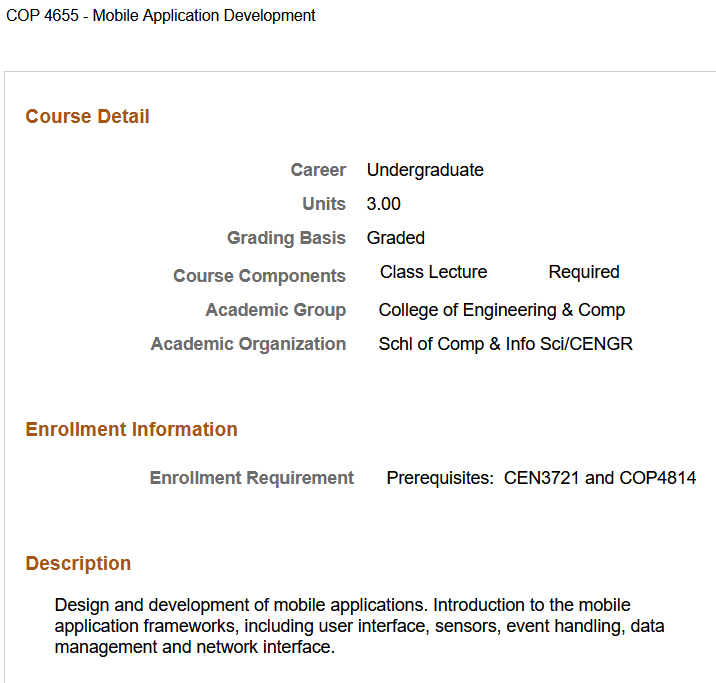Click the Career field label
Viewport: 716px width, 683px height.
(x=318, y=170)
